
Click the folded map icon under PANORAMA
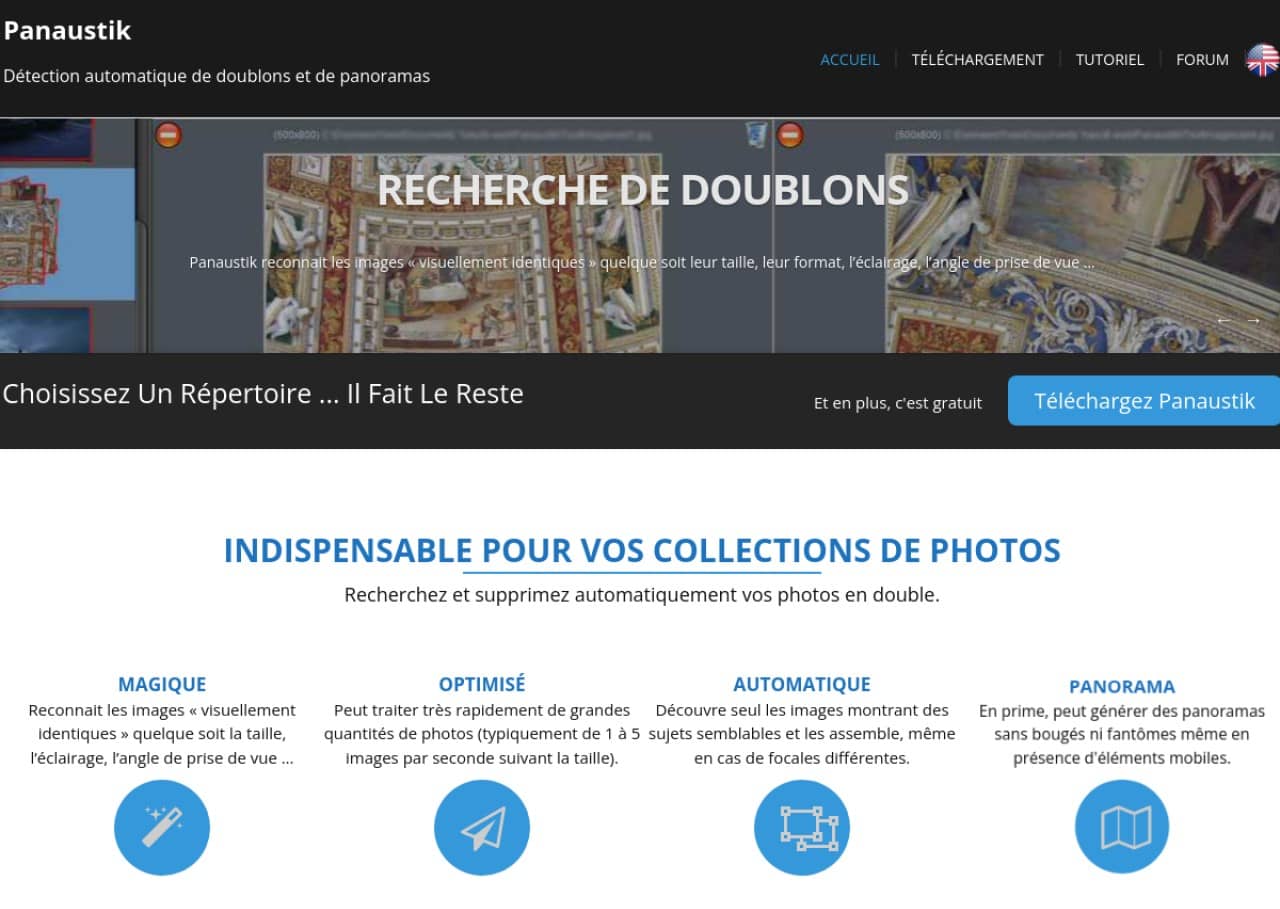[x=1122, y=828]
